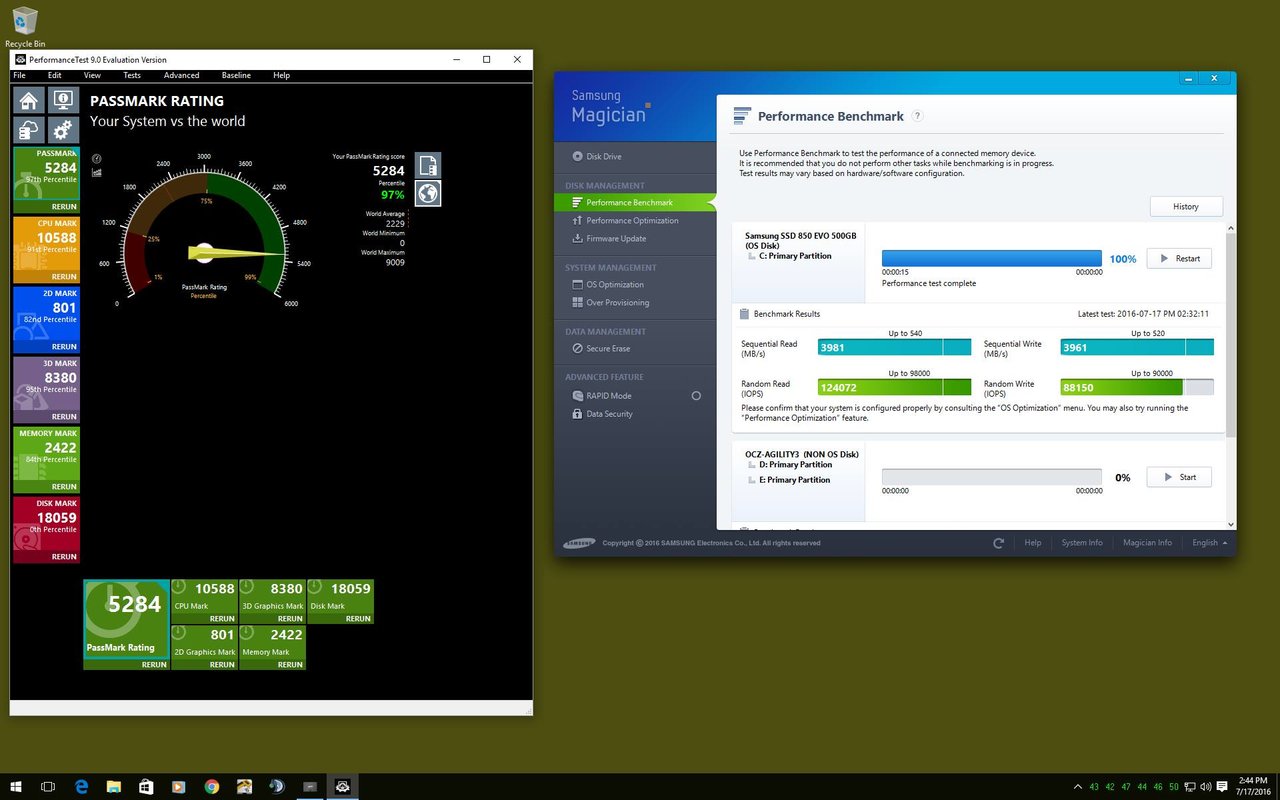Click the OCZ-AGILITY3 0% progress bar
Viewport: 1280px width, 800px height.
click(992, 477)
